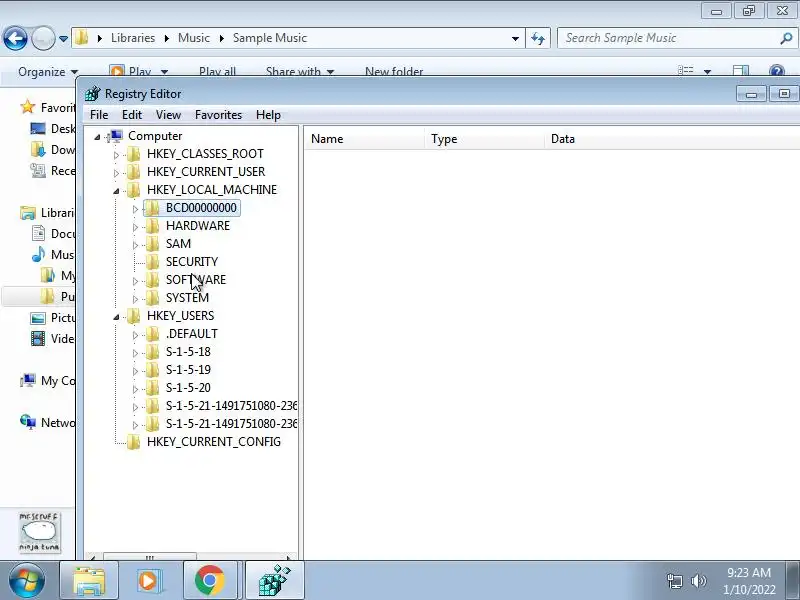This screenshot has width=800, height=600.
Task: Select the HKEY_CURRENT_CONFIG key label
Action: coord(214,442)
